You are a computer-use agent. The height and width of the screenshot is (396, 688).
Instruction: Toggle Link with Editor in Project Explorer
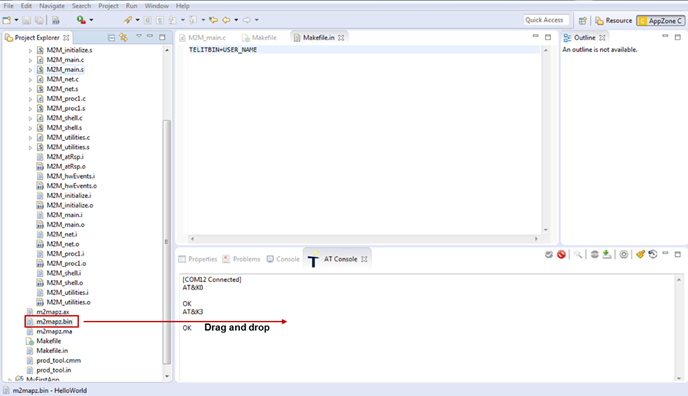click(124, 38)
